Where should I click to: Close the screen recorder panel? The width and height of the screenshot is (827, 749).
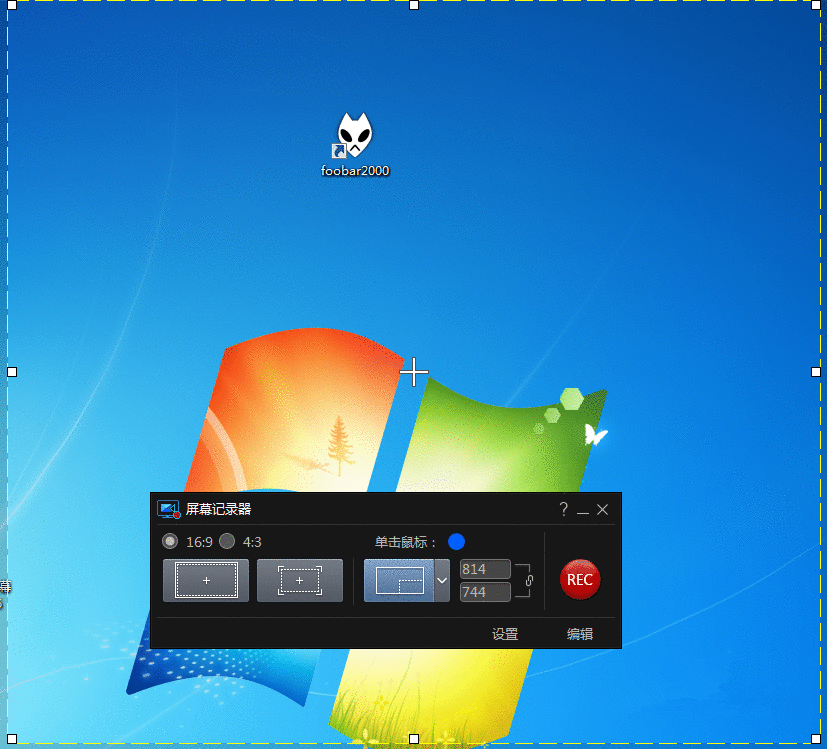pyautogui.click(x=602, y=510)
